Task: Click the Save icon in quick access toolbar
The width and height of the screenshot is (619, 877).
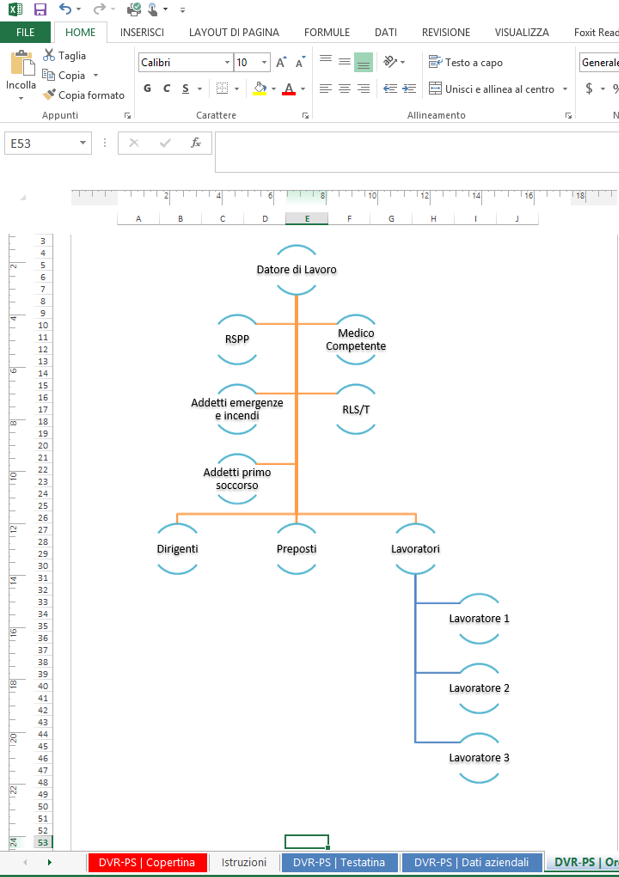Action: tap(40, 9)
